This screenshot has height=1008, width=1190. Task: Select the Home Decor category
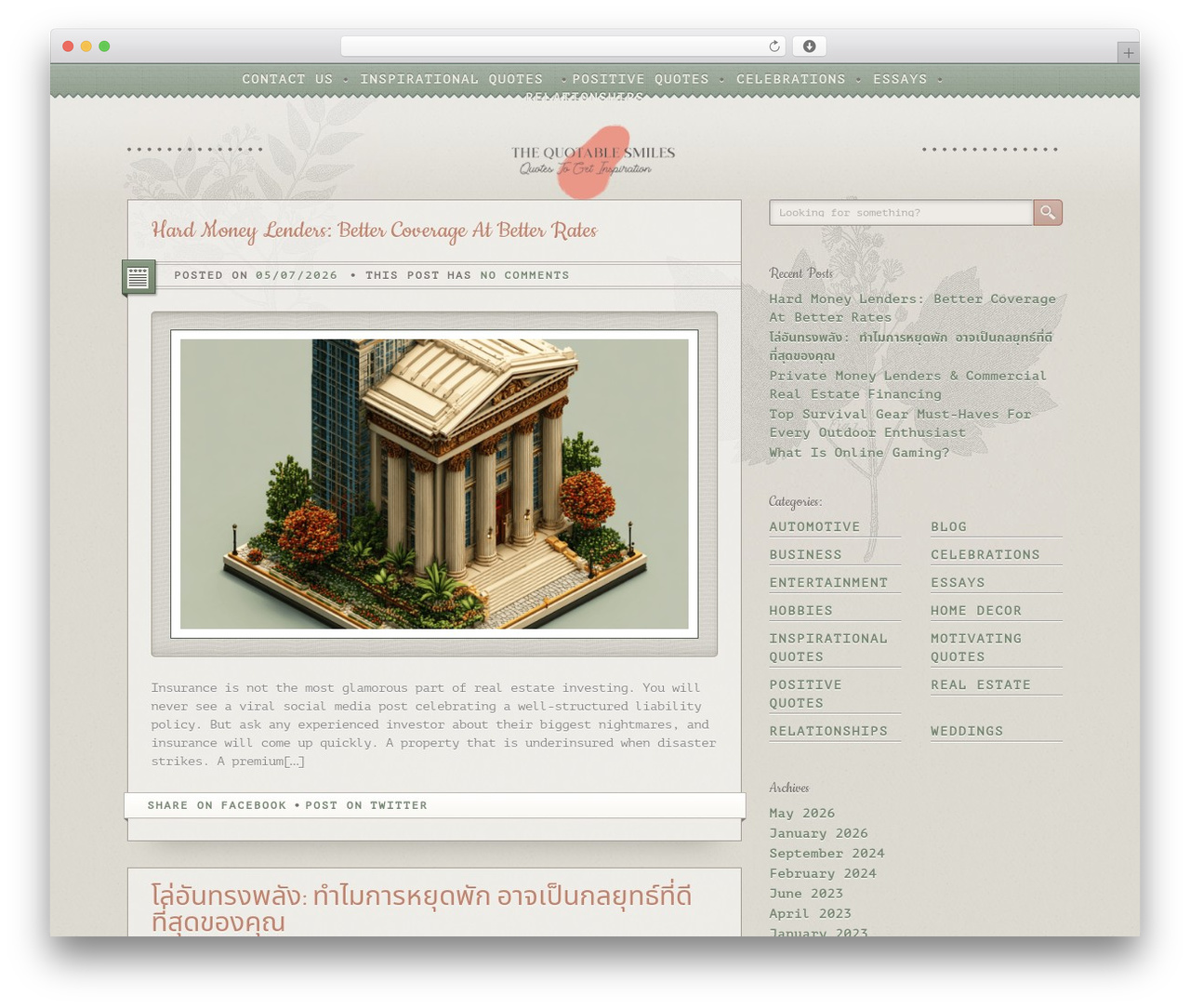976,610
